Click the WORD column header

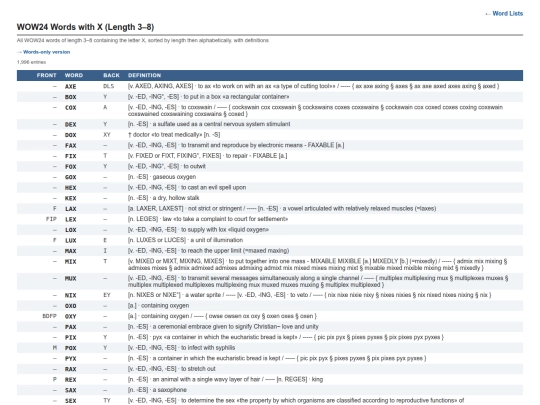click(x=74, y=75)
